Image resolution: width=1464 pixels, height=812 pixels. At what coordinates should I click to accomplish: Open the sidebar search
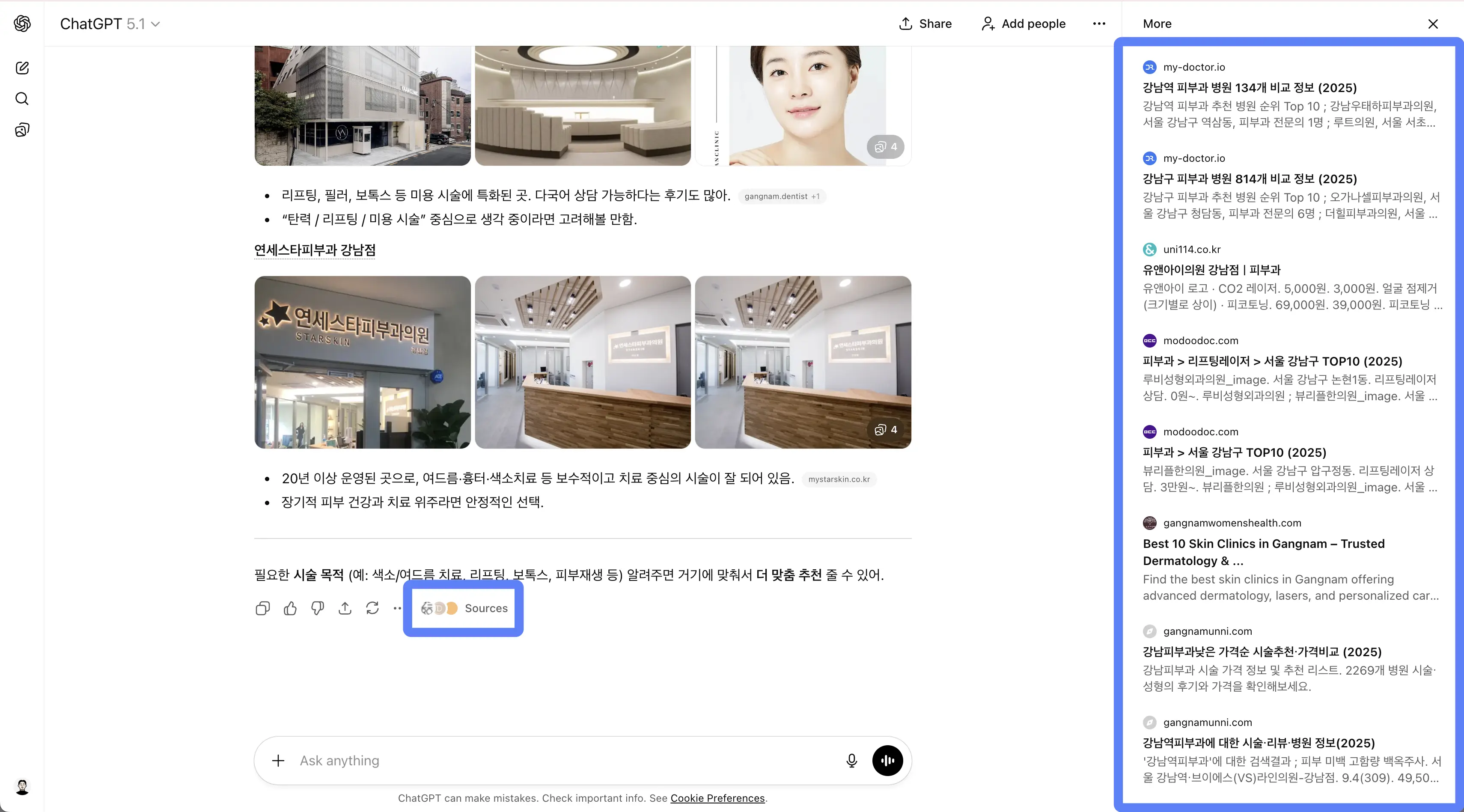point(22,99)
